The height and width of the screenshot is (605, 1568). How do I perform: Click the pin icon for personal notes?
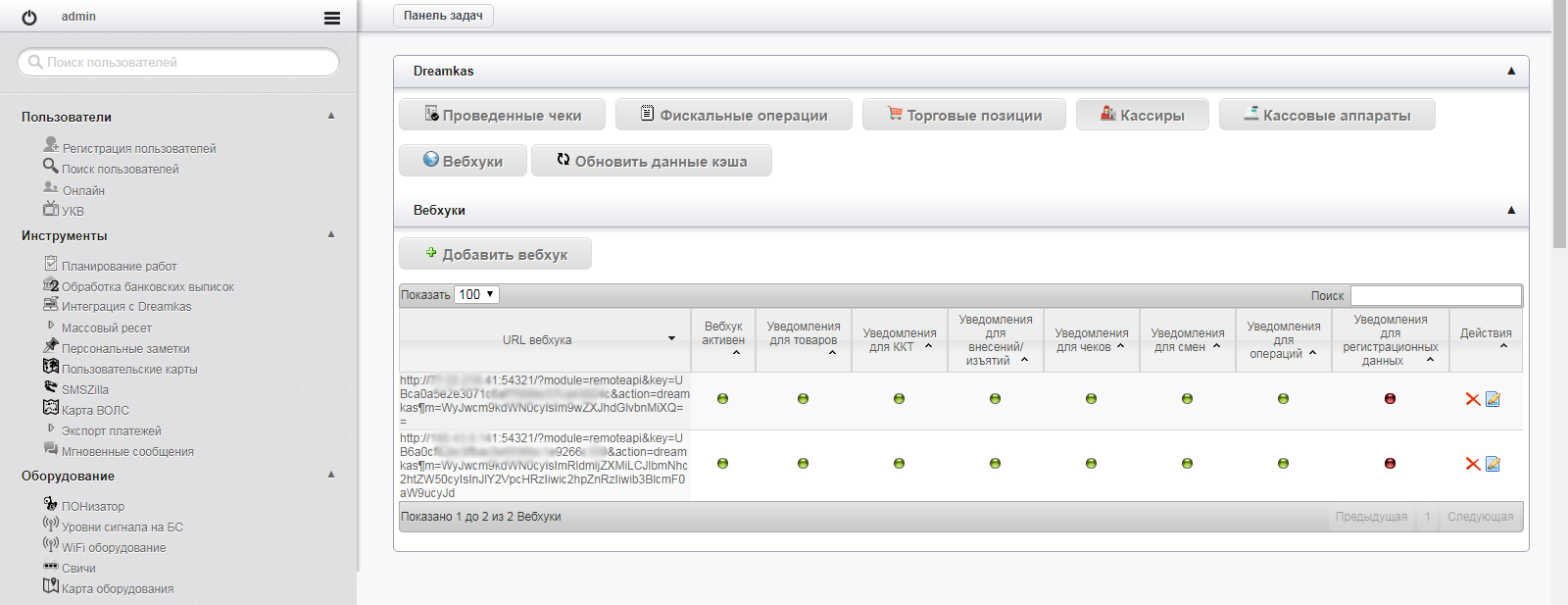coord(51,345)
